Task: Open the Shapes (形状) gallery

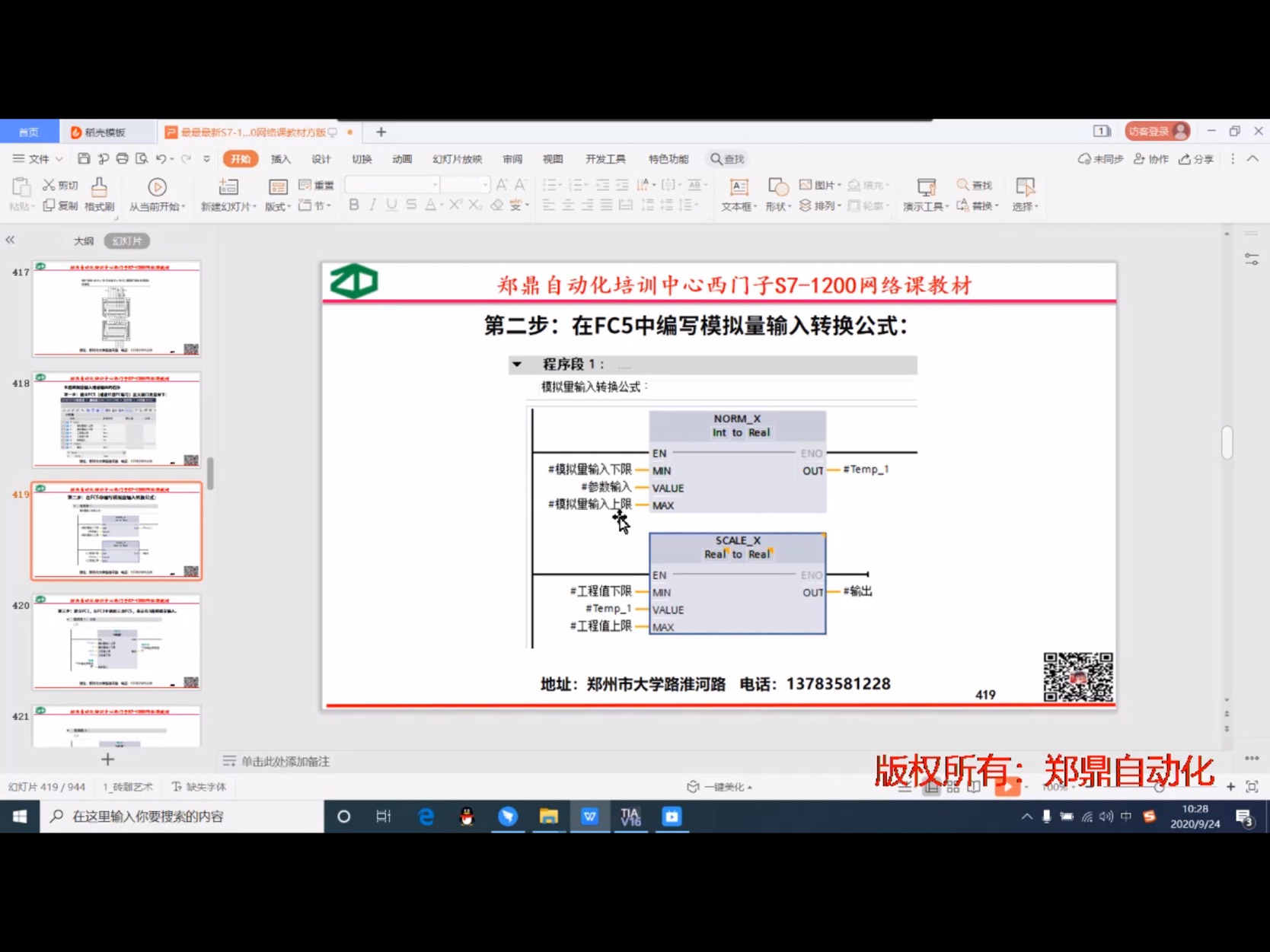Action: (778, 195)
